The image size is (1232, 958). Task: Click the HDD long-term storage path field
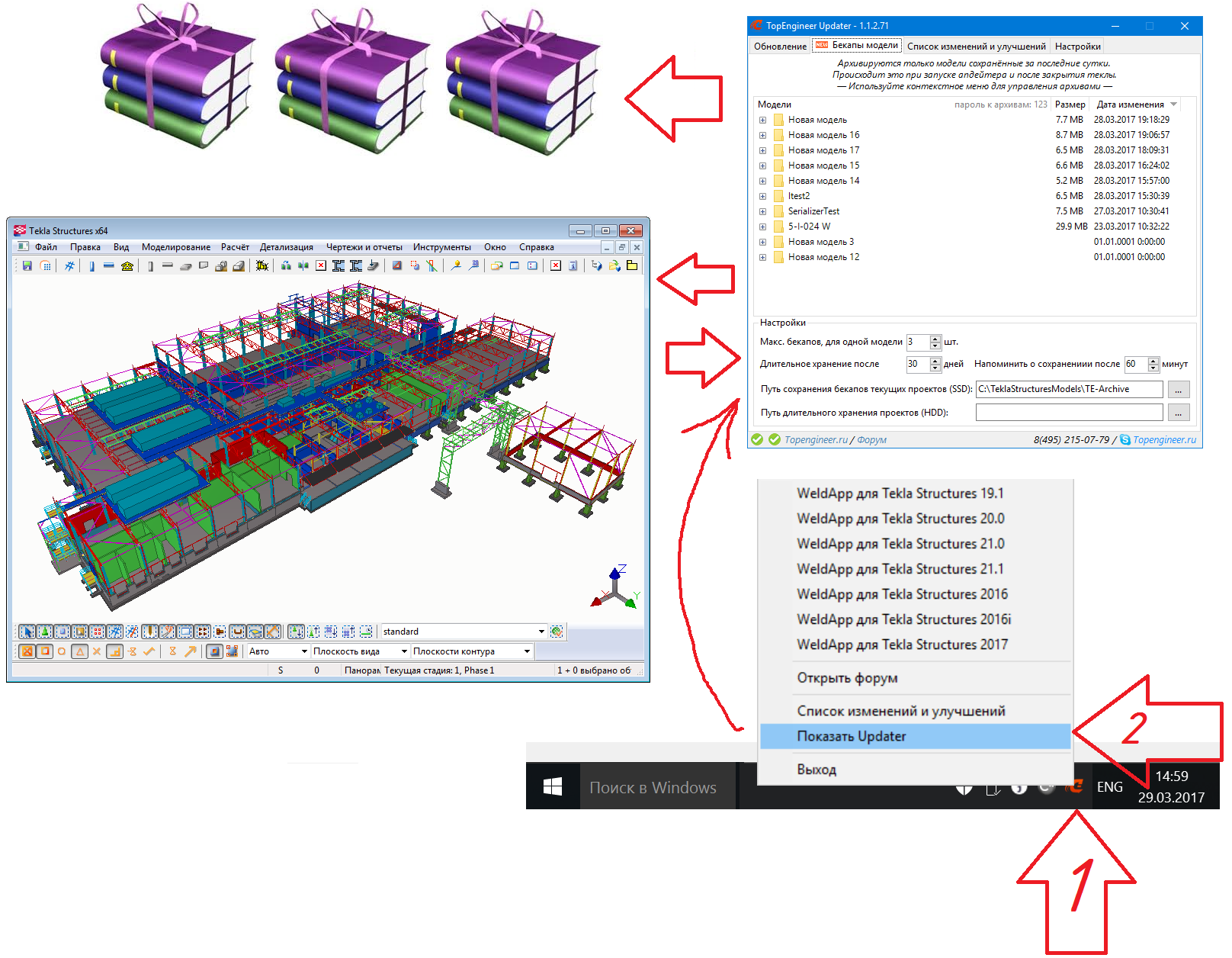tap(1069, 413)
